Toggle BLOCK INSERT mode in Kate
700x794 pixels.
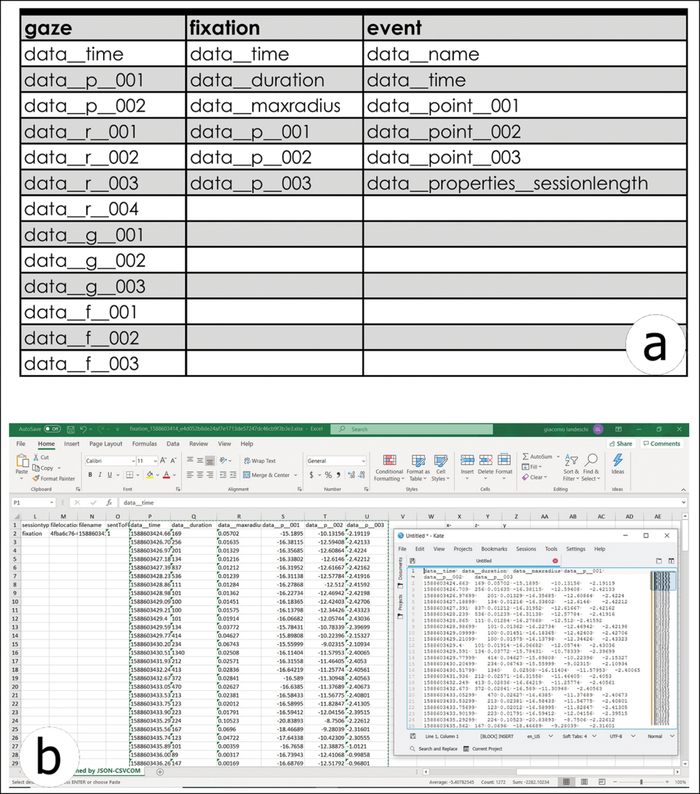tap(496, 736)
